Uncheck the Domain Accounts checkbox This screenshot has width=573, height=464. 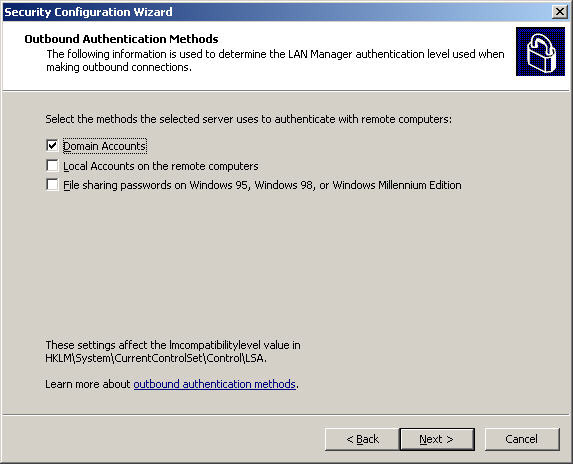pos(52,146)
